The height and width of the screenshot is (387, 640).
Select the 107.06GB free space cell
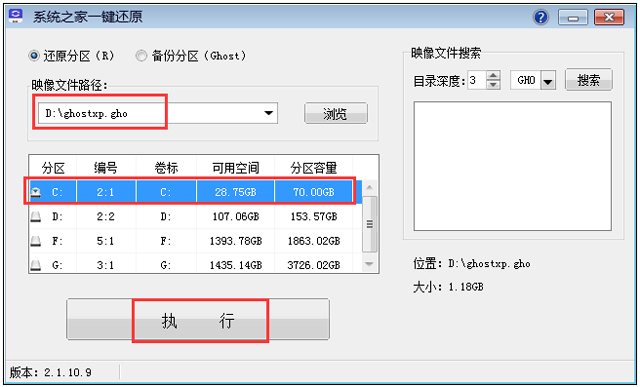coord(236,216)
